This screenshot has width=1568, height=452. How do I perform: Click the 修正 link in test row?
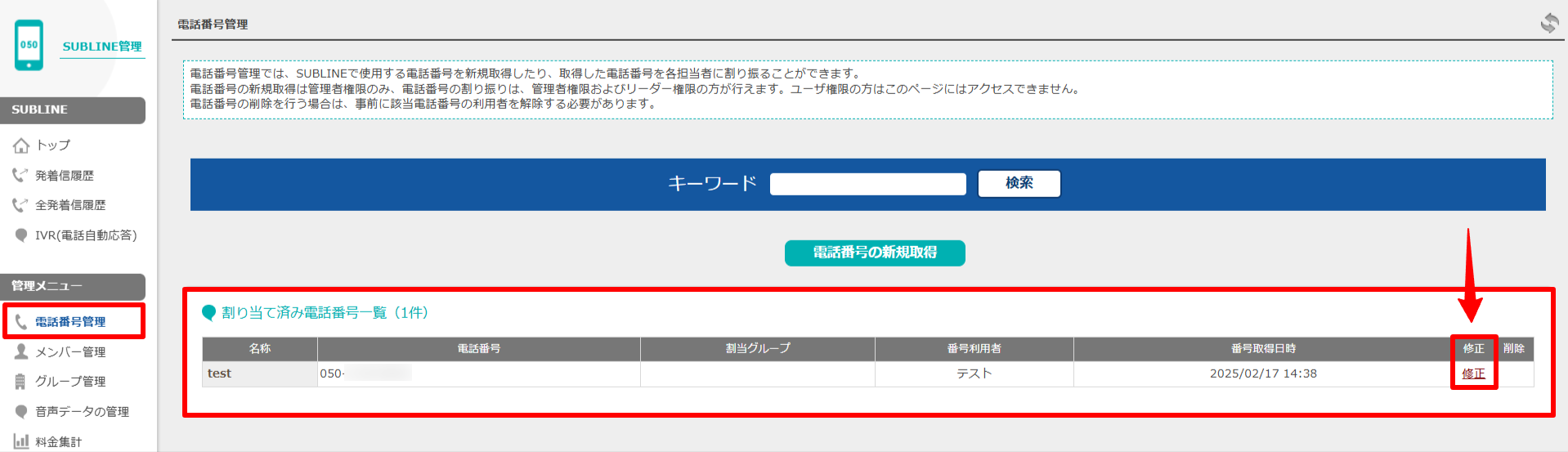click(x=1473, y=374)
